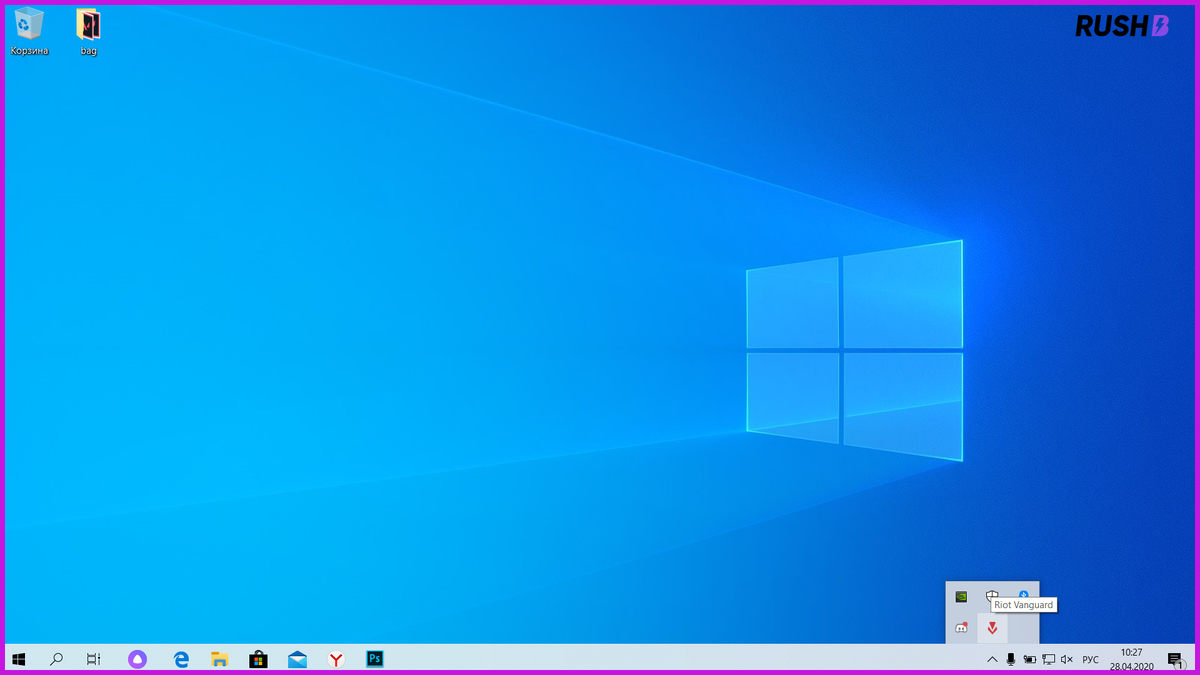Launch Alice voice assistant on taskbar
The image size is (1200, 675).
(138, 659)
